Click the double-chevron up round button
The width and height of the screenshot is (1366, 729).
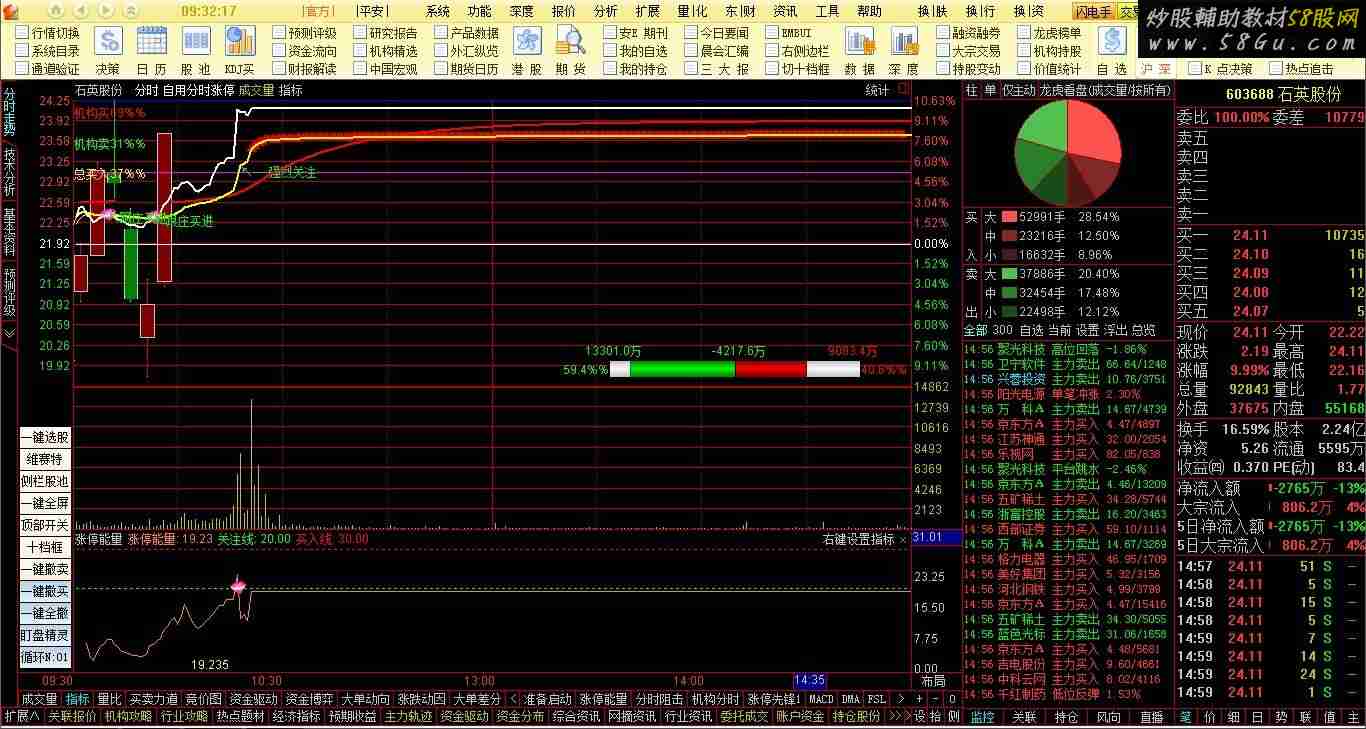(x=131, y=11)
